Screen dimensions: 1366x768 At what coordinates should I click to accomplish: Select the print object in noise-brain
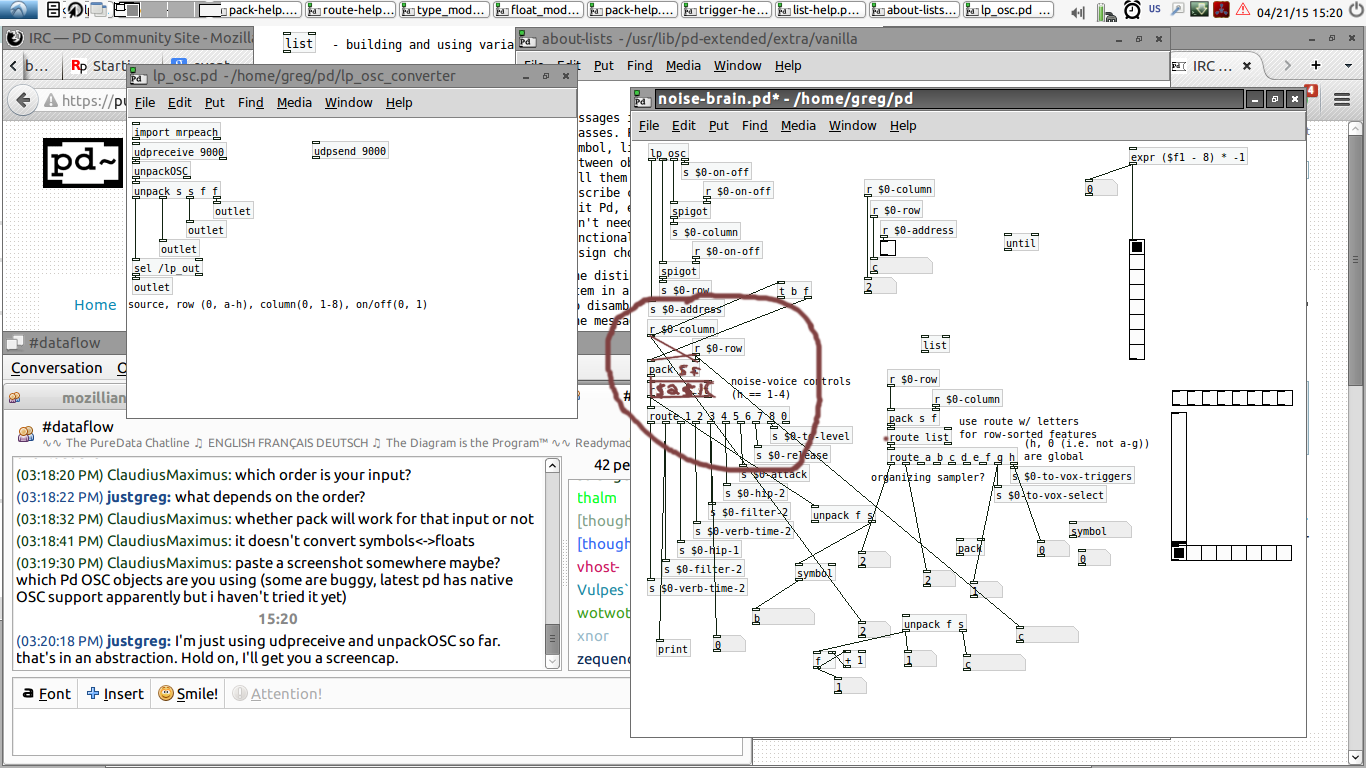673,649
